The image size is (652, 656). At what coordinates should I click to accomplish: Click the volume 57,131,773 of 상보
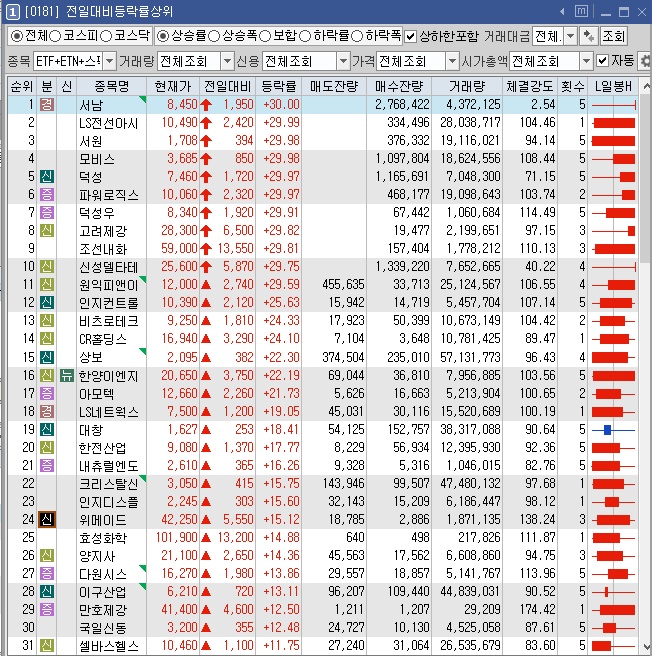click(470, 357)
